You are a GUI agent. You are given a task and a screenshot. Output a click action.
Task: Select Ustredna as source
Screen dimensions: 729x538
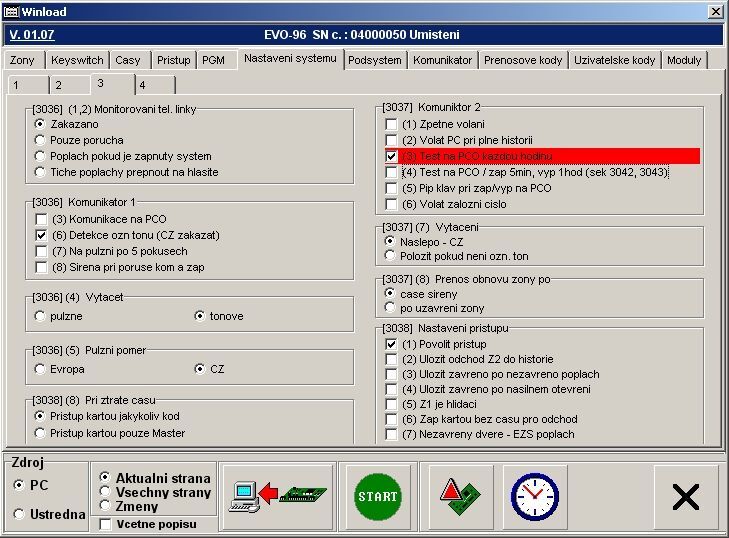click(x=21, y=514)
